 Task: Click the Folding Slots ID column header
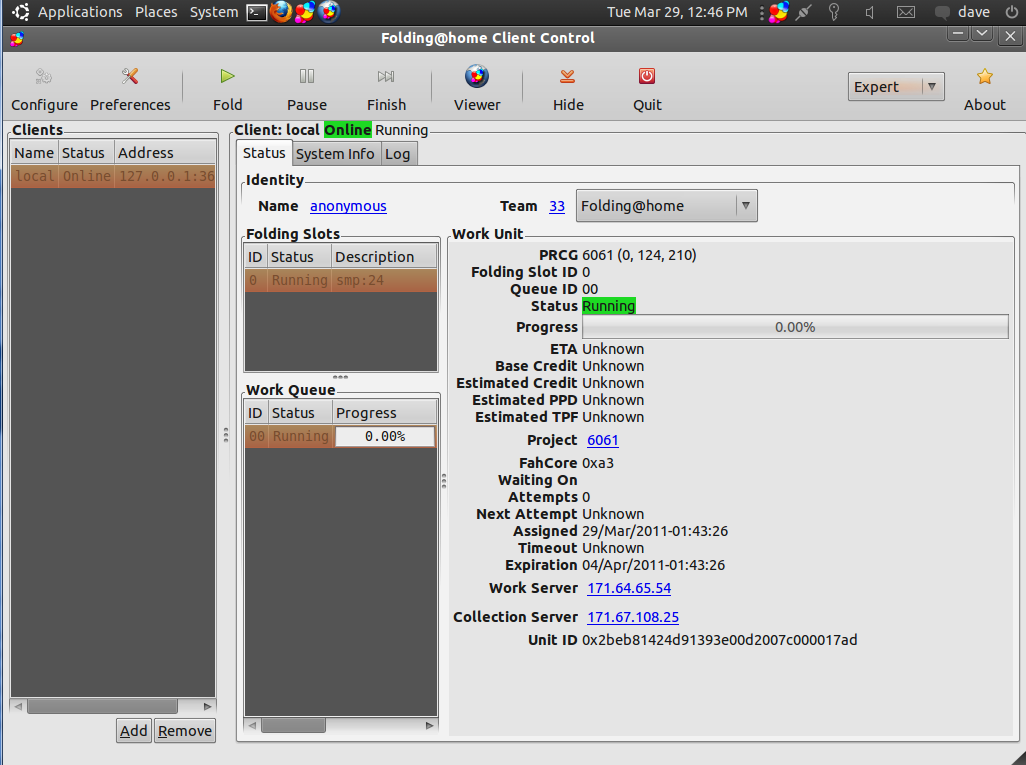[x=255, y=257]
